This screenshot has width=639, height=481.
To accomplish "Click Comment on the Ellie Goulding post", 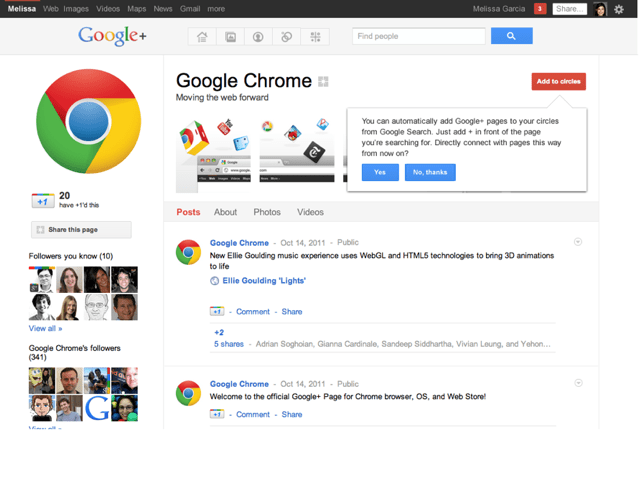I will point(253,311).
